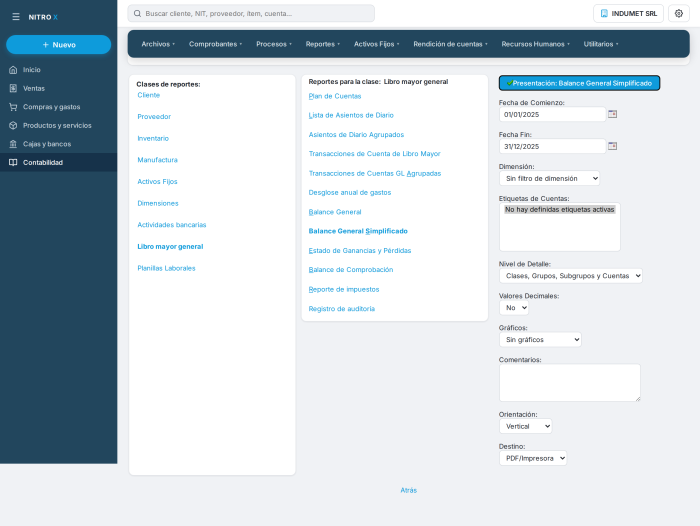Image resolution: width=700 pixels, height=526 pixels.
Task: Click the Fecha Fin date field
Action: pyautogui.click(x=552, y=146)
